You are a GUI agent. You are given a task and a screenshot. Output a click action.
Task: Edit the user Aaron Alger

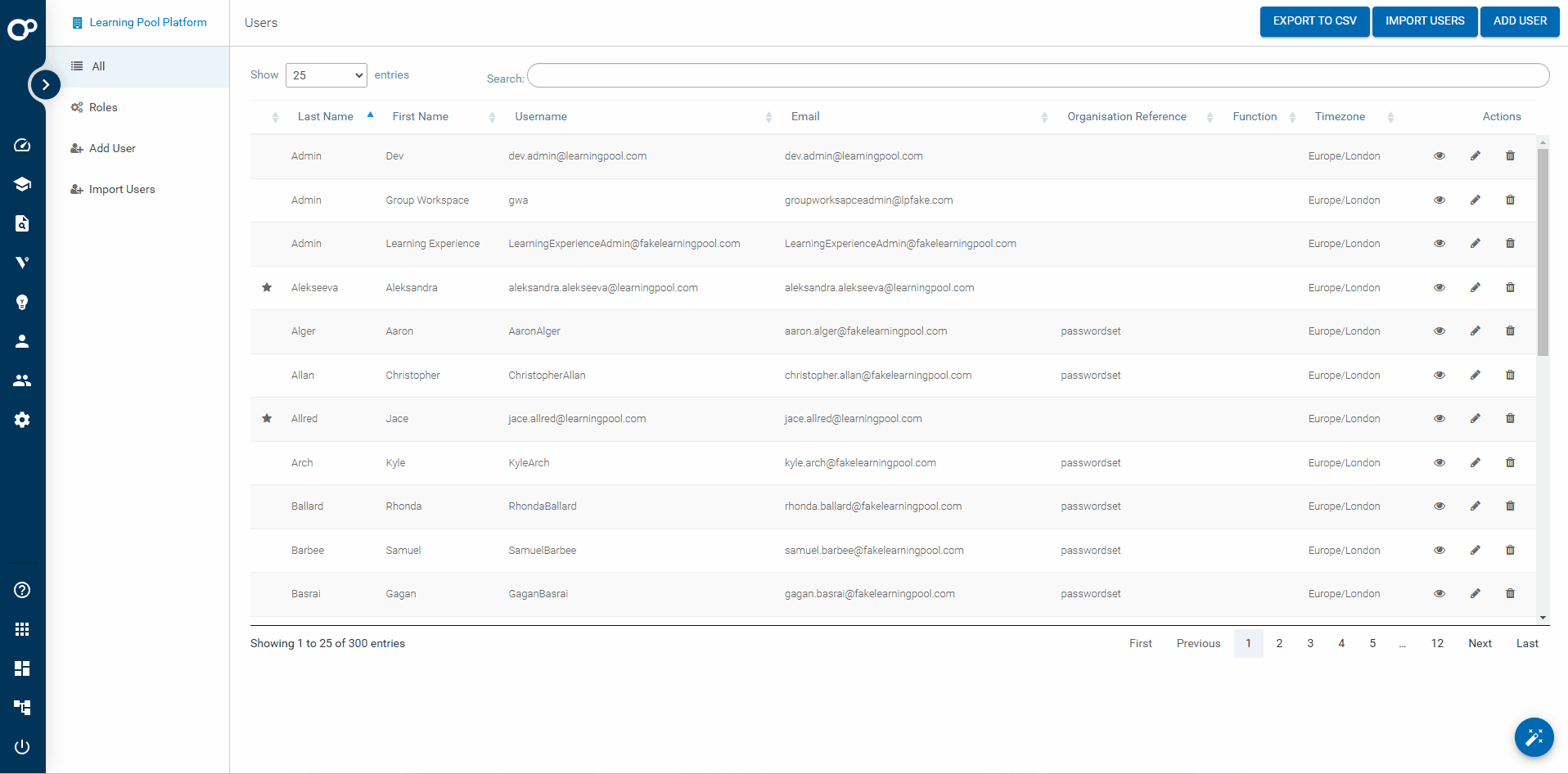pos(1475,331)
